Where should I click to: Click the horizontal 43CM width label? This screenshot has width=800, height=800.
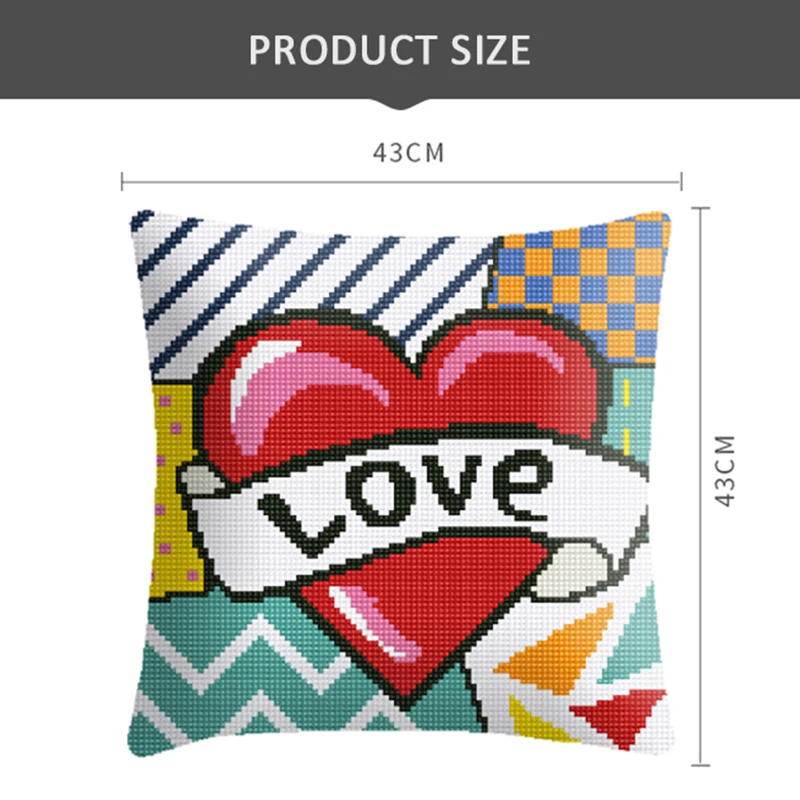(x=409, y=153)
